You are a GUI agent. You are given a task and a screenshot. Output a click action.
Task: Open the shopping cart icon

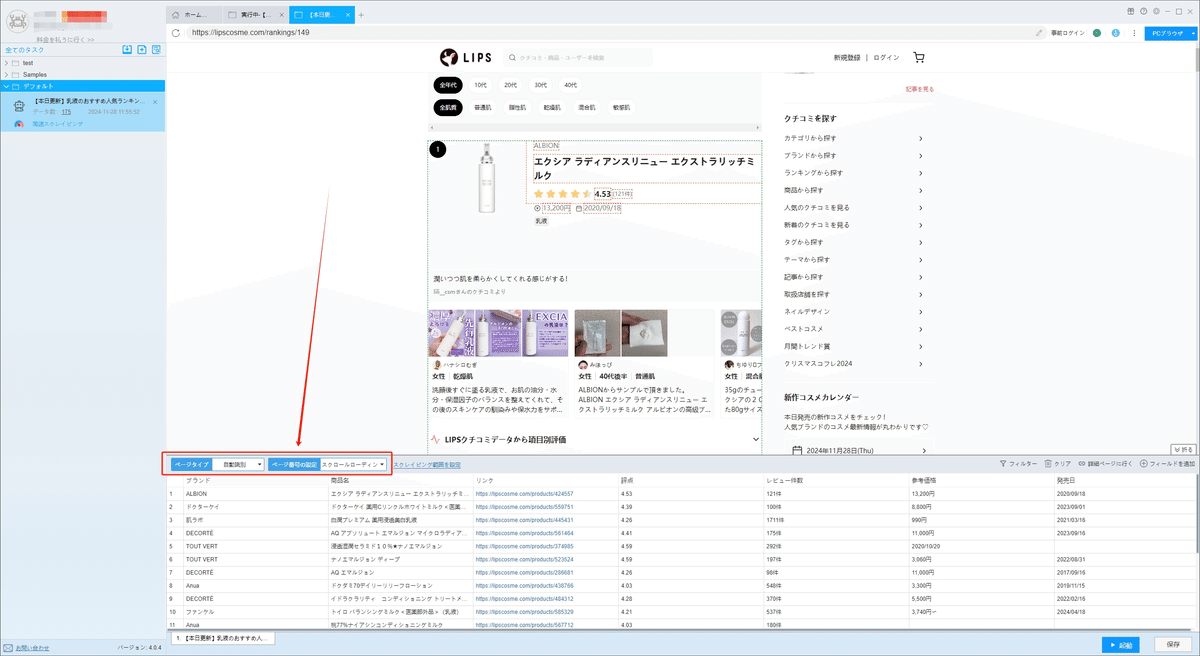pos(919,58)
